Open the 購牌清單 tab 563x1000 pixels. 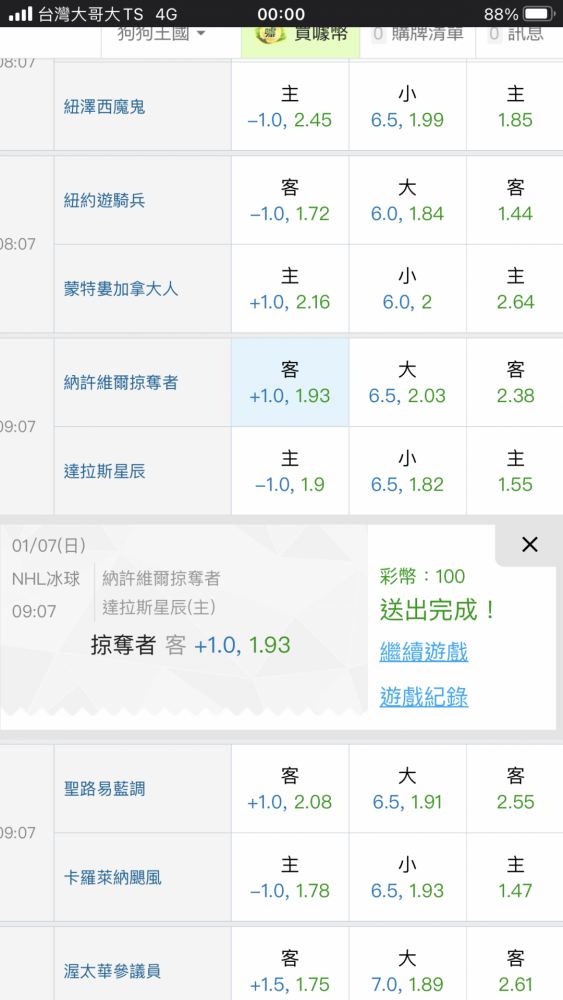click(418, 34)
